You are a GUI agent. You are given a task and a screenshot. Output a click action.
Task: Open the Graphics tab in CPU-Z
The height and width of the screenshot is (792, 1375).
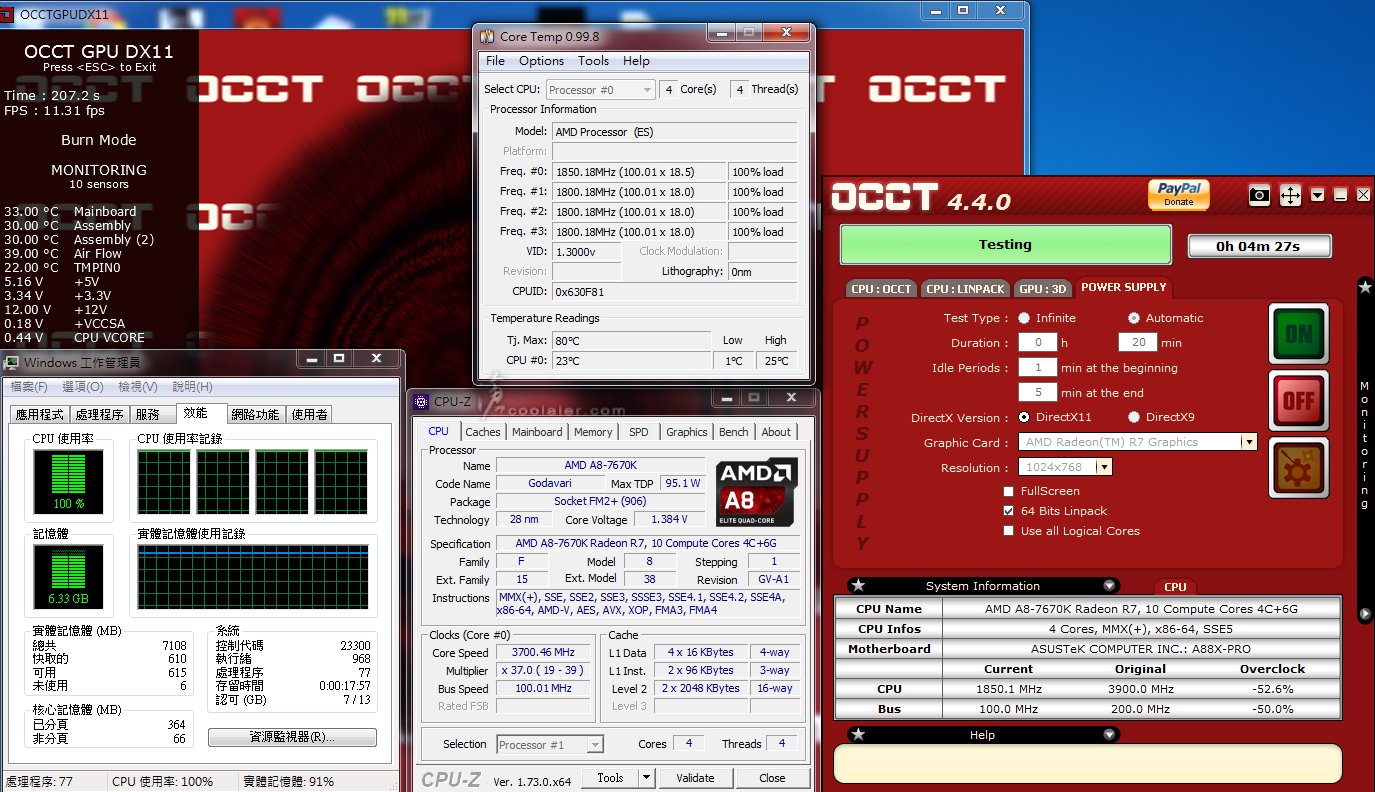[687, 432]
